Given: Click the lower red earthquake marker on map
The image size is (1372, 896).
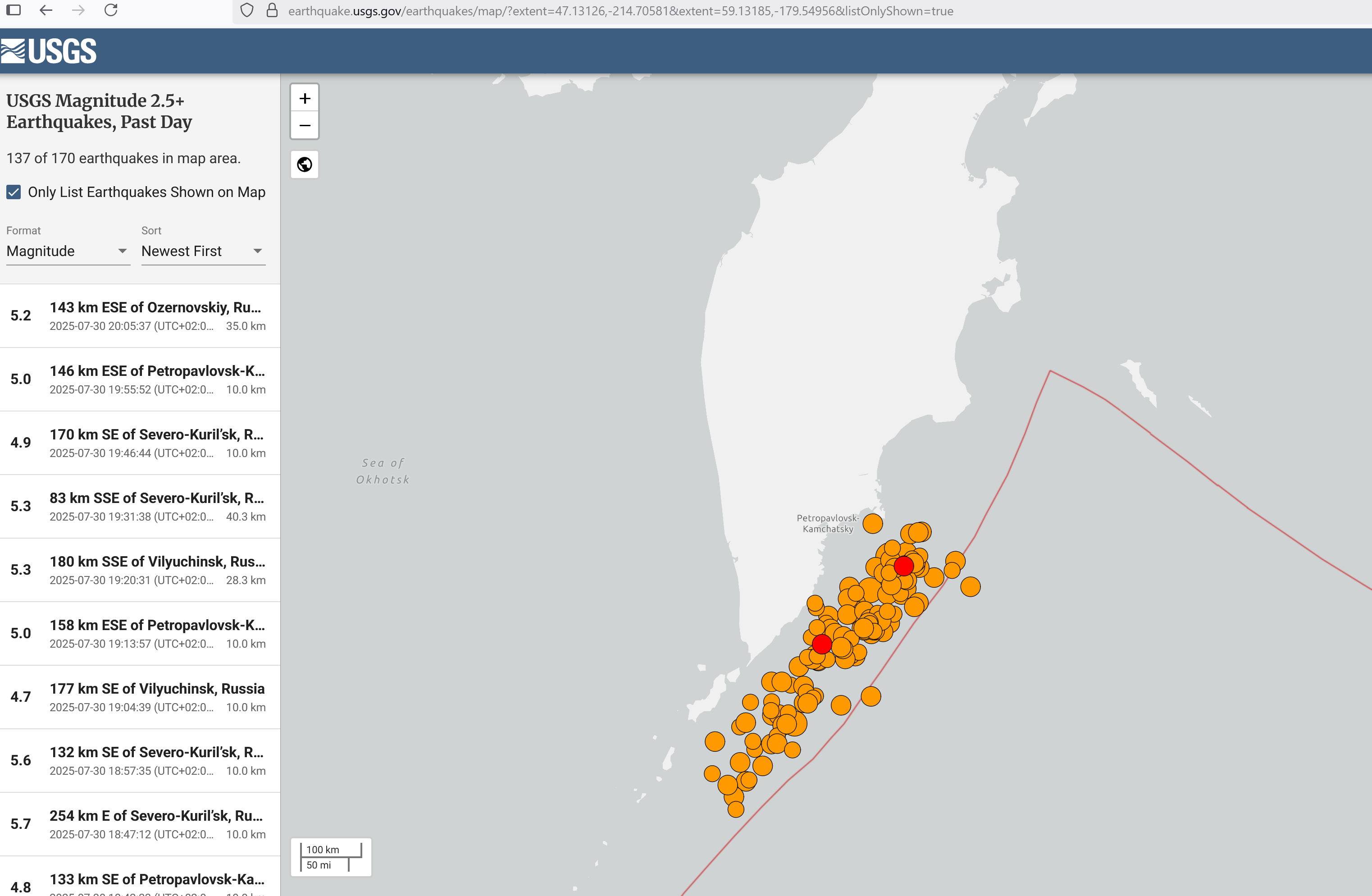Looking at the screenshot, I should (x=821, y=644).
